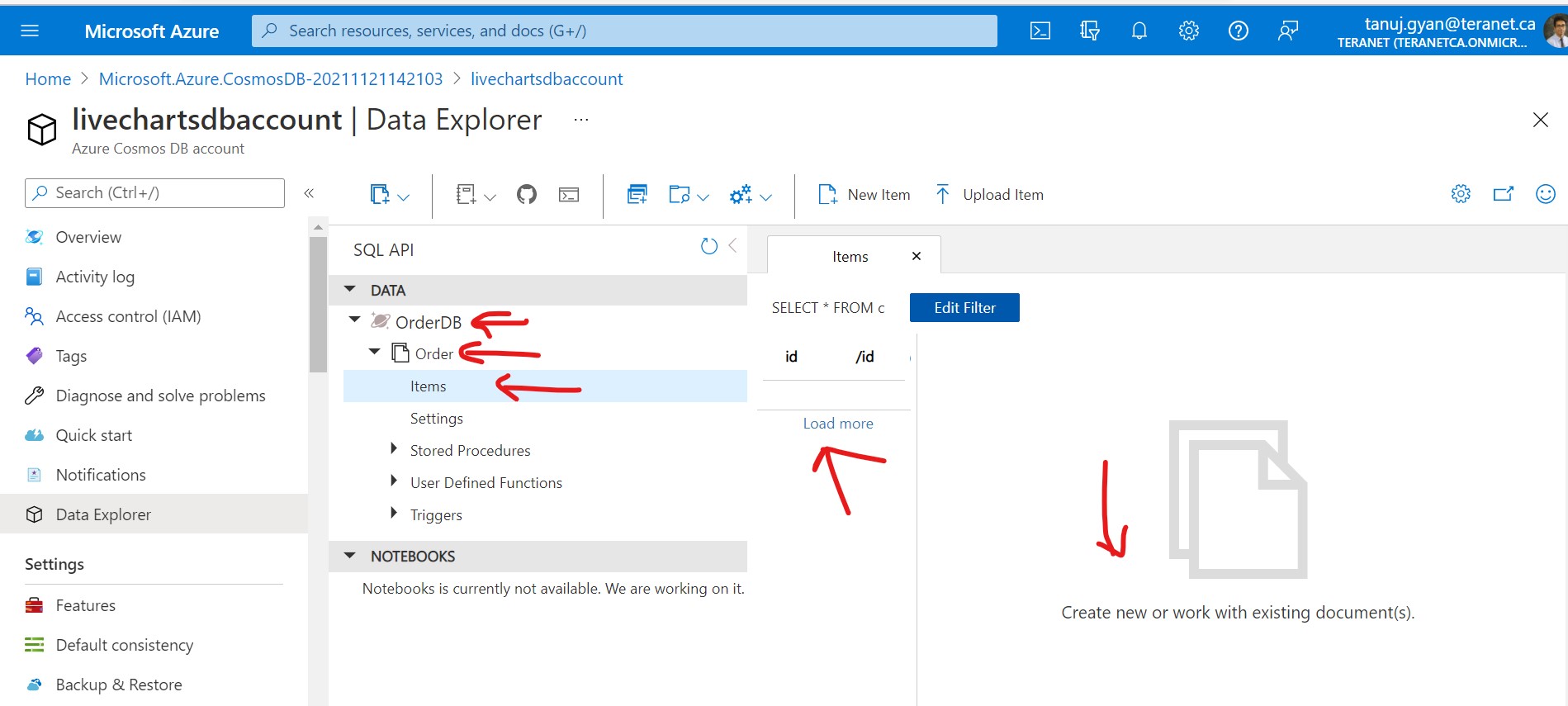Select Data Explorer in the left menu
Viewport: 1568px width, 706px height.
154,514
